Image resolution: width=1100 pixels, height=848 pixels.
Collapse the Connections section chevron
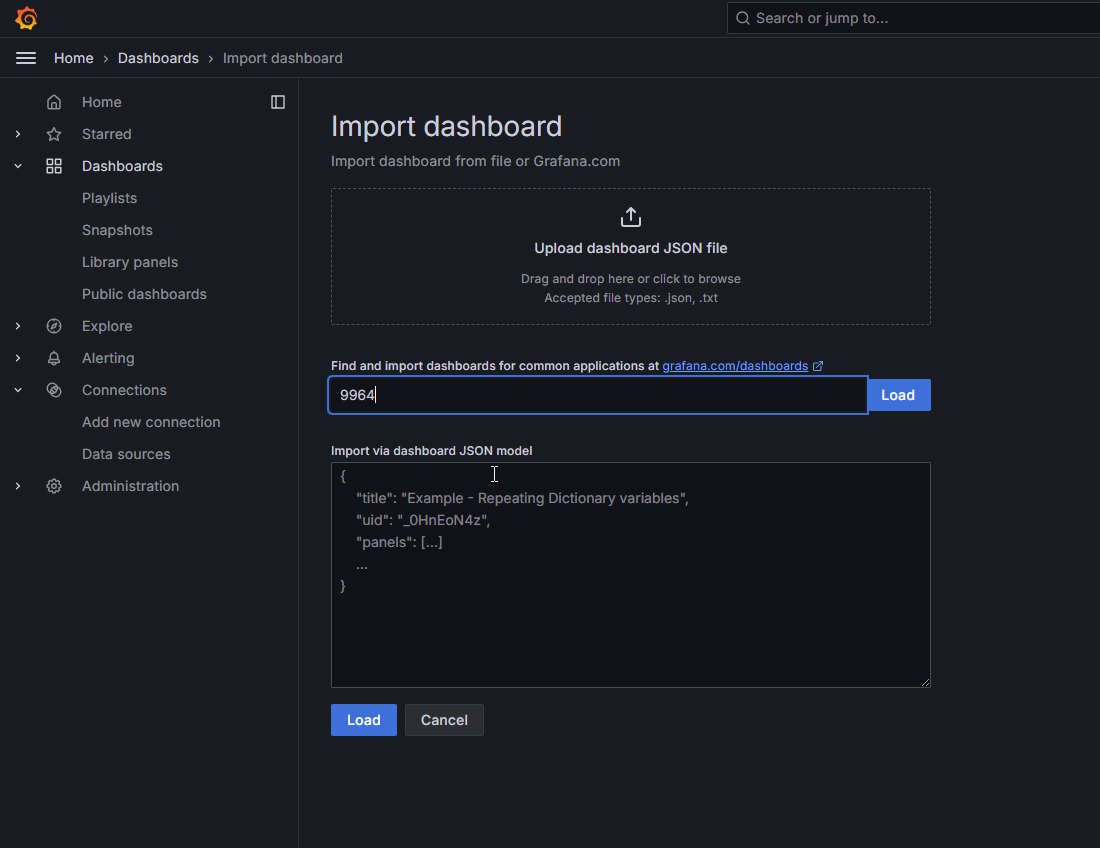18,390
